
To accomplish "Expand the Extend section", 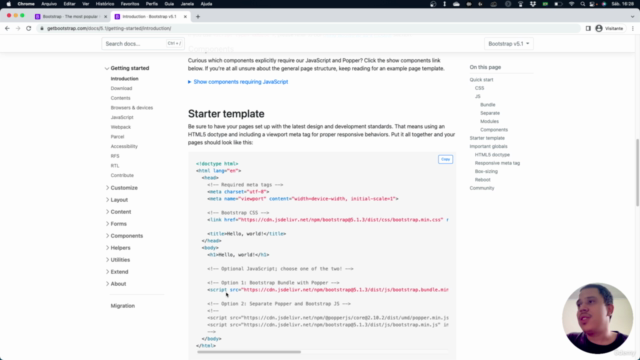I will pos(117,272).
